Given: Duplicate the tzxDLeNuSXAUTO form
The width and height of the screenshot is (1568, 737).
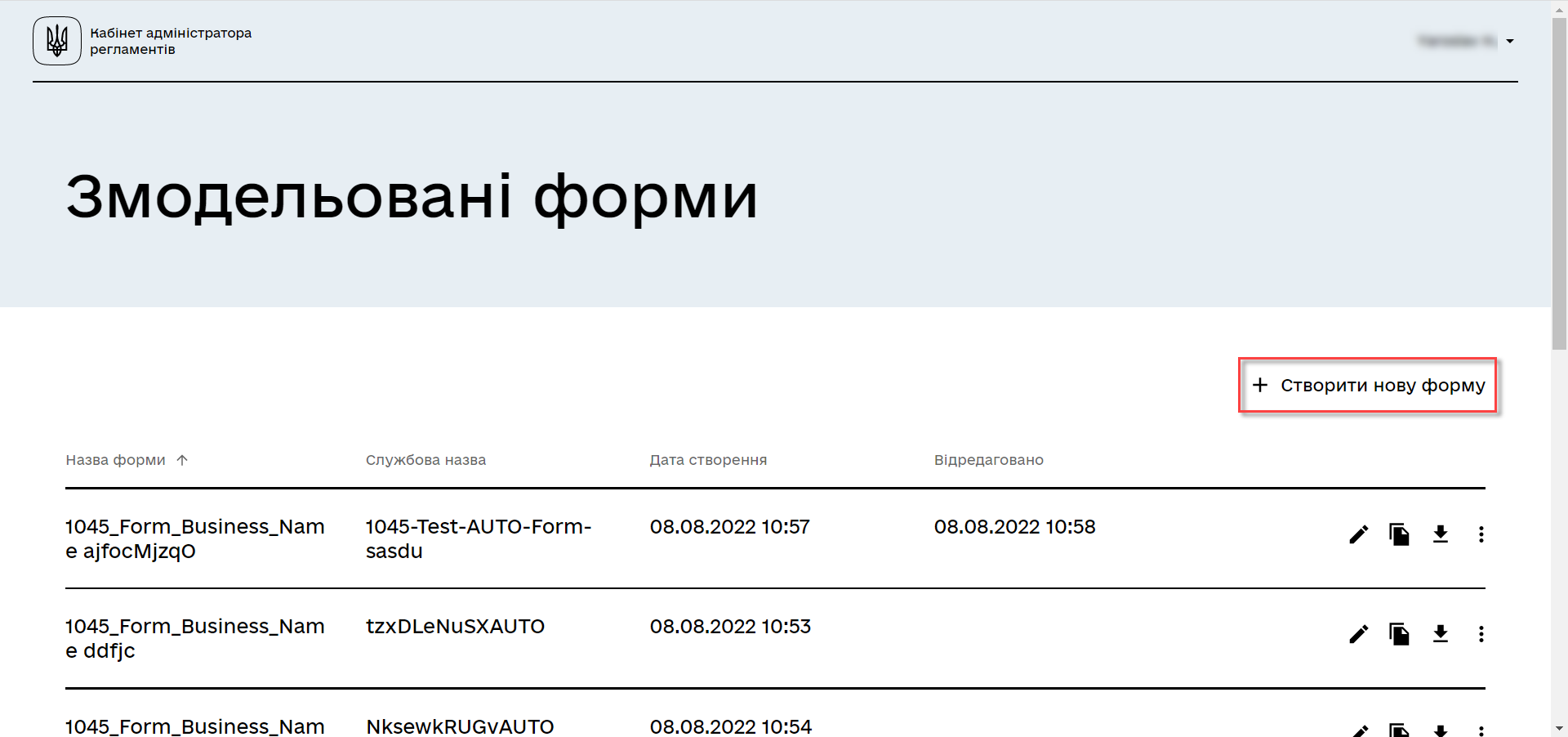Looking at the screenshot, I should click(1399, 634).
